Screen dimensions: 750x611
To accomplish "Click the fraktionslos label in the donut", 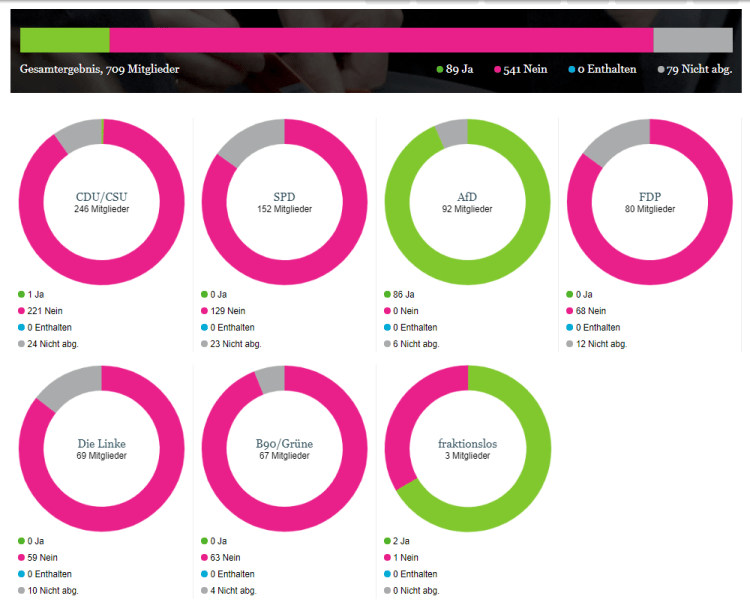I will (467, 443).
